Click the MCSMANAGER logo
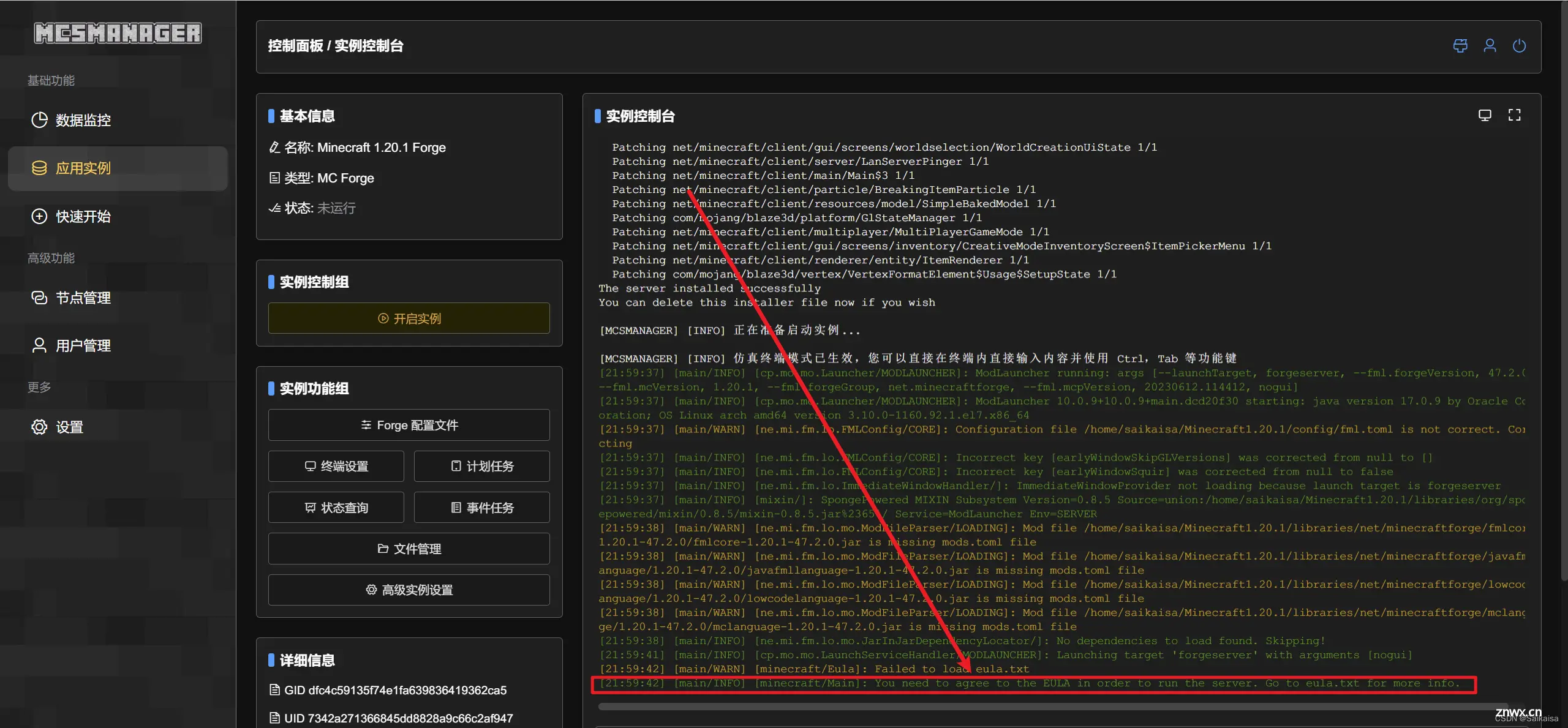 click(118, 33)
